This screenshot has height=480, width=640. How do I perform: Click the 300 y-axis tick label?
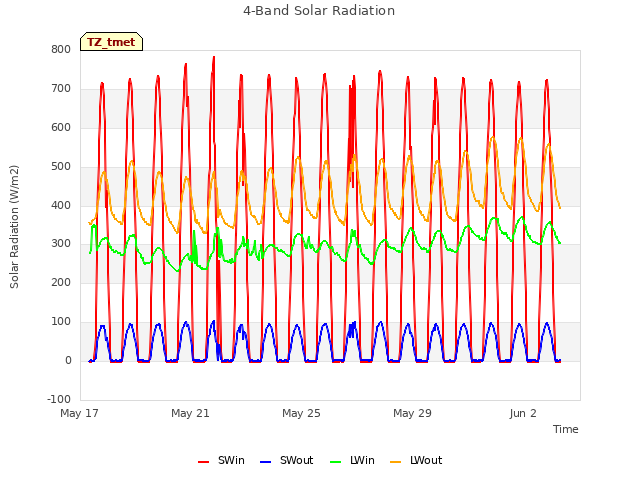pos(61,244)
